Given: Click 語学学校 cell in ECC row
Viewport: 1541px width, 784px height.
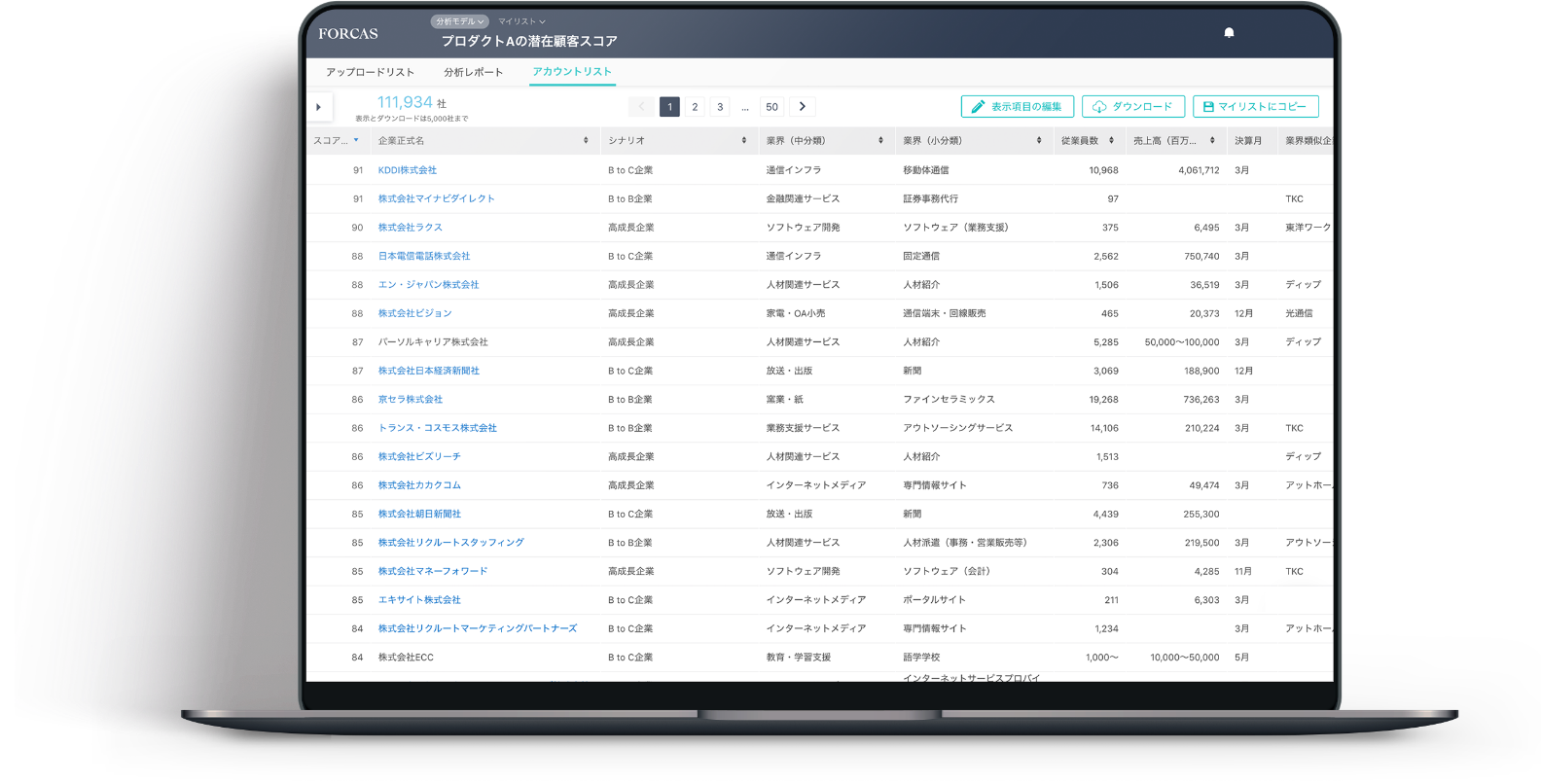Looking at the screenshot, I should click(921, 658).
